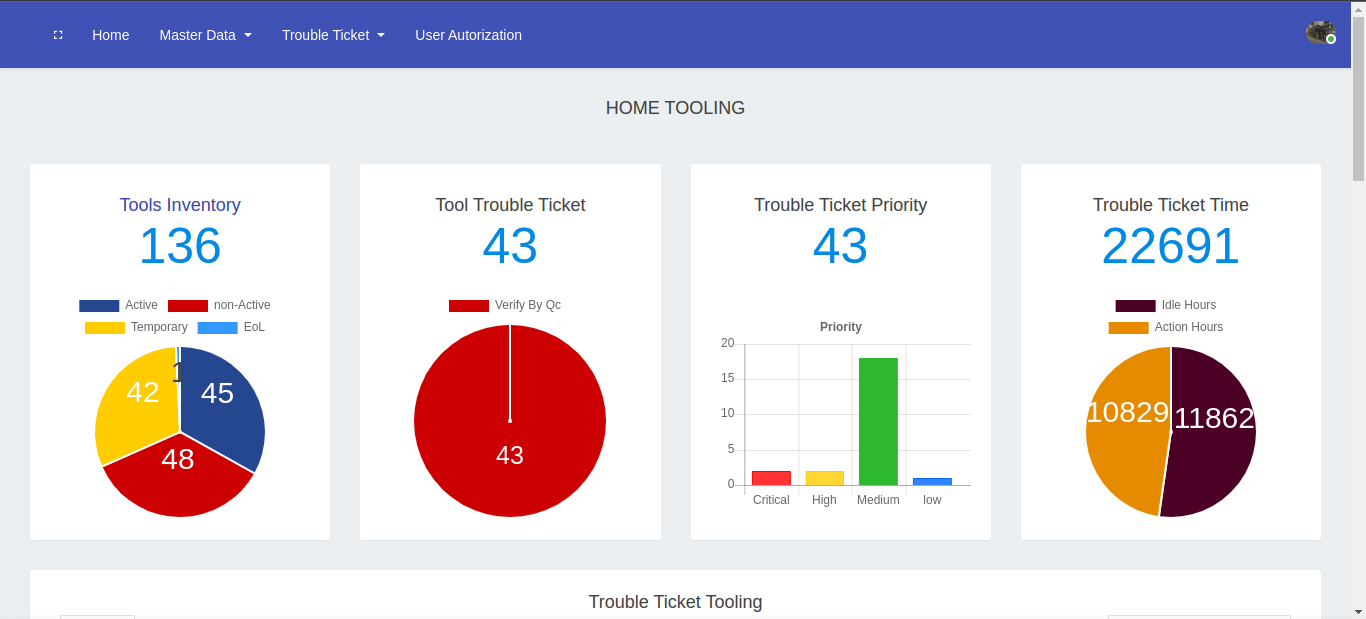Click the Tools Inventory title link
The width and height of the screenshot is (1366, 619).
[x=180, y=205]
